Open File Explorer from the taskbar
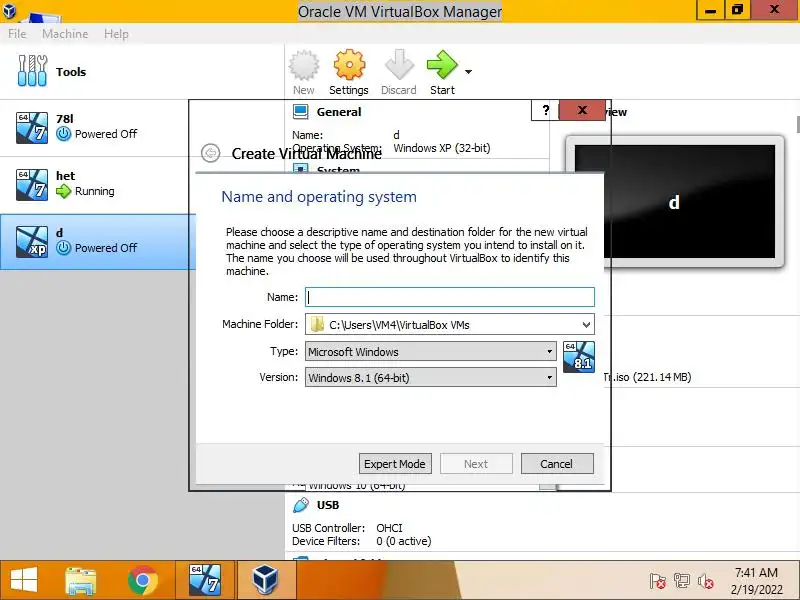This screenshot has height=600, width=800. click(80, 581)
